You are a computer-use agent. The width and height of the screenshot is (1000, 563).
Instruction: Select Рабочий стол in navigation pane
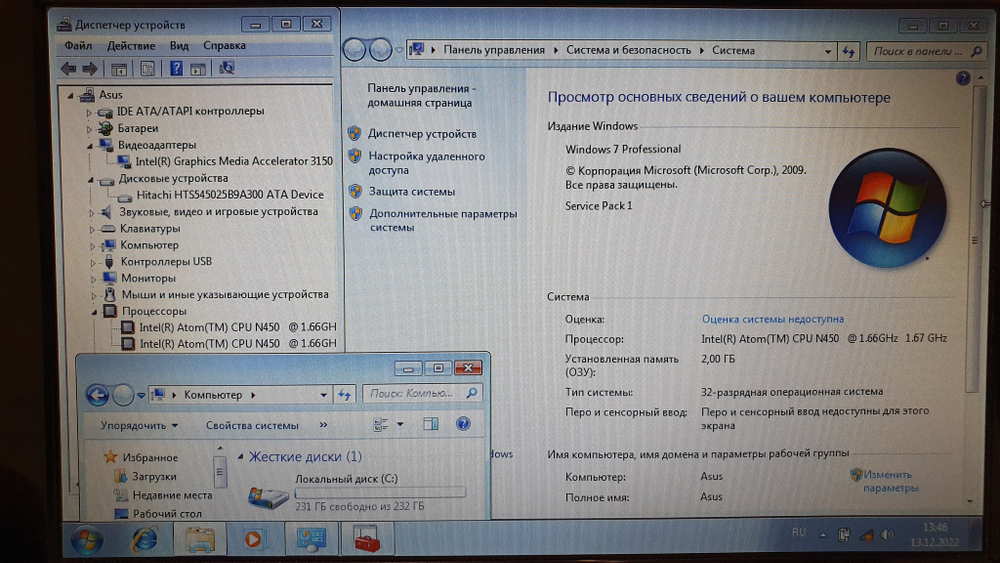167,514
